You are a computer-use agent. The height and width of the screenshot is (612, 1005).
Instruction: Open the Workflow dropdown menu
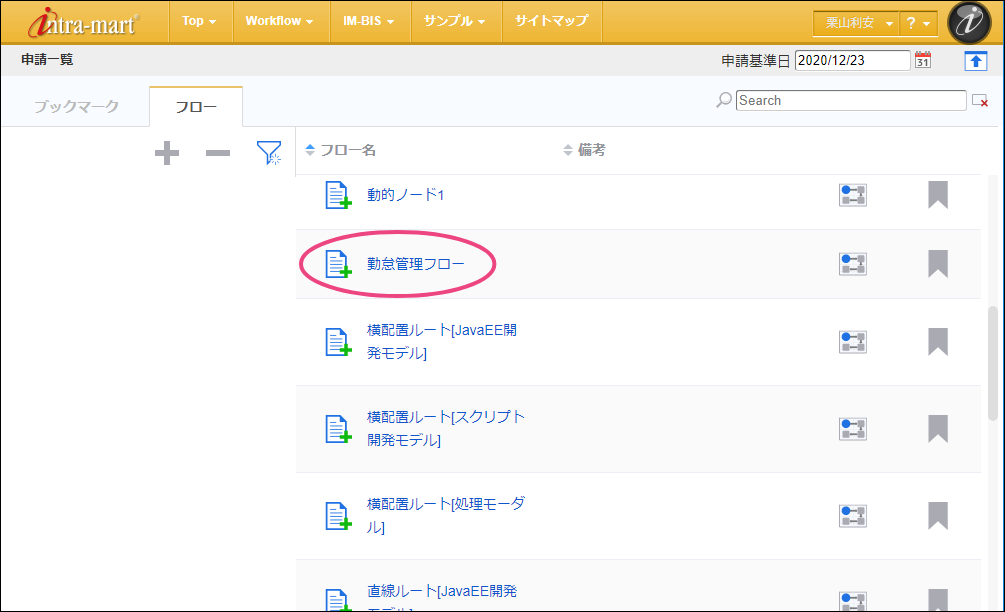280,21
